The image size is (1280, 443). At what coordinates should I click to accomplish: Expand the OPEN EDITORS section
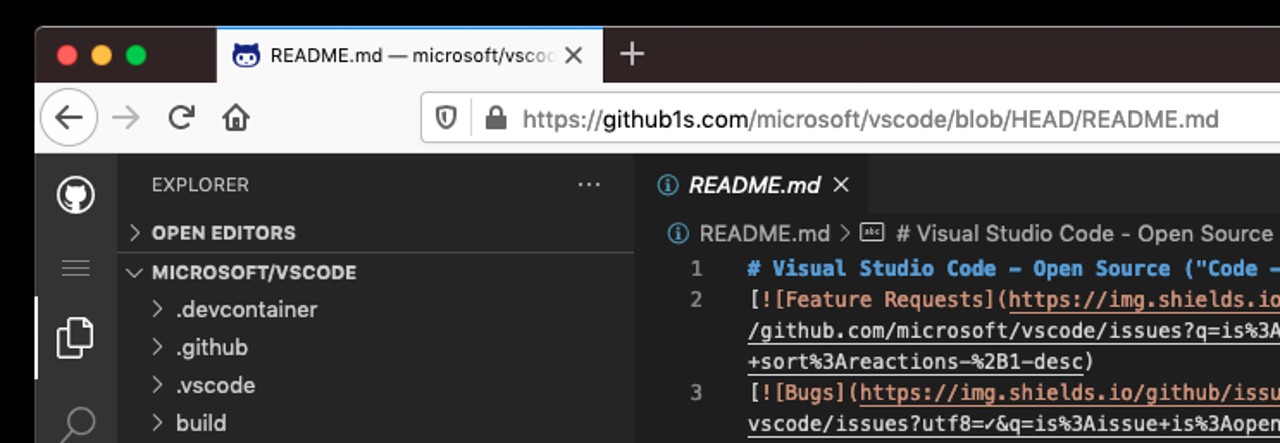click(x=375, y=233)
